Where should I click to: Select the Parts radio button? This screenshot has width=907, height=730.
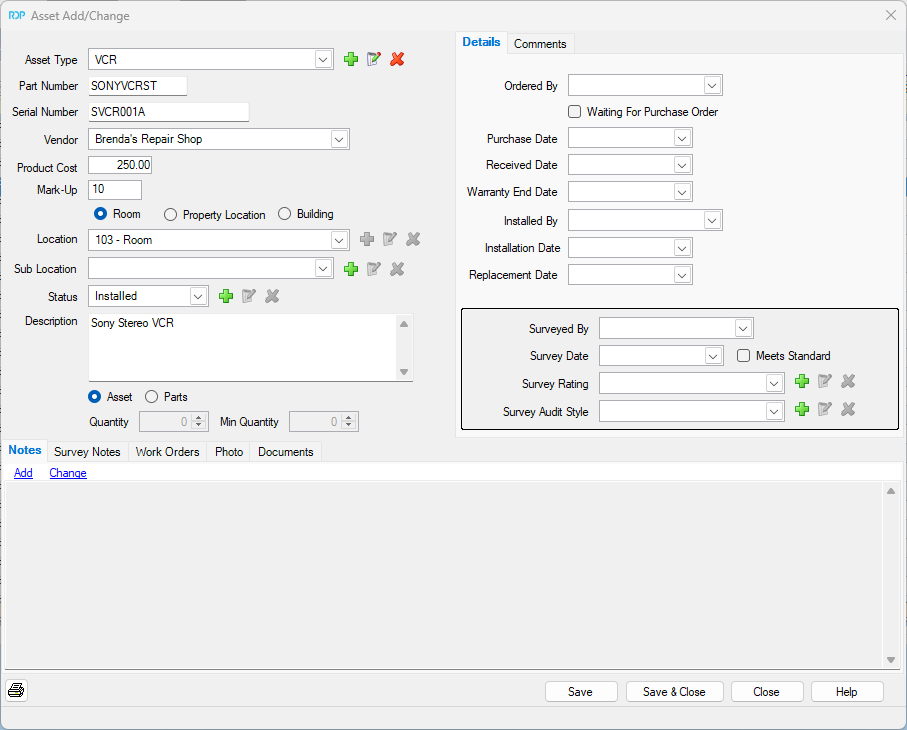click(151, 397)
